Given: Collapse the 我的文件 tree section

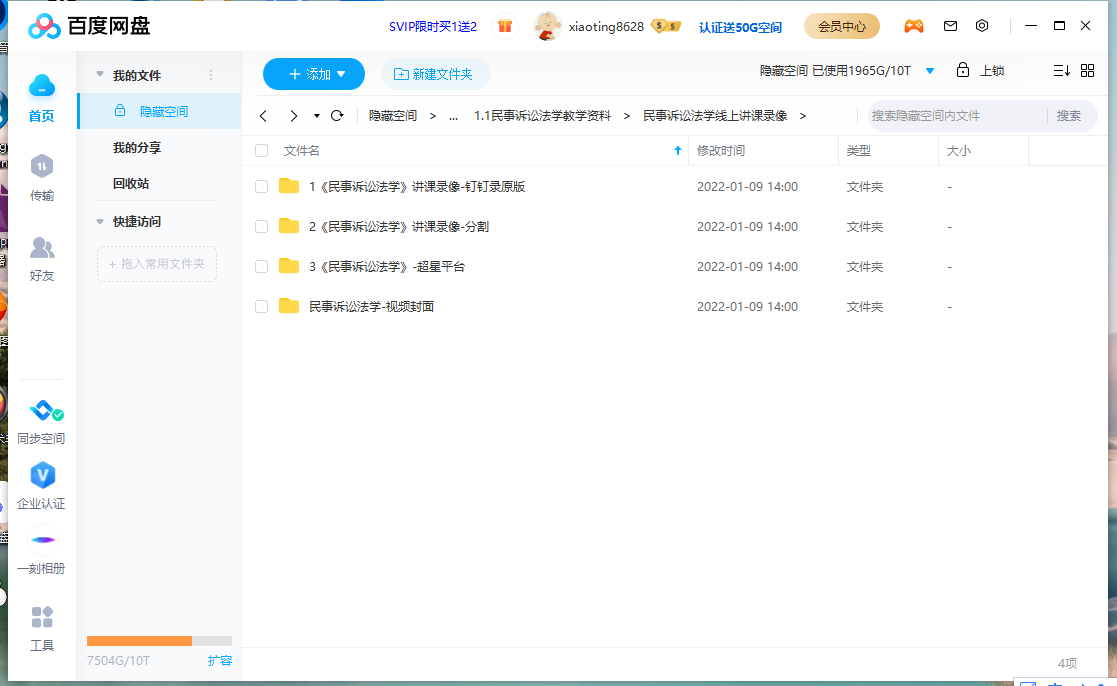Looking at the screenshot, I should 100,75.
